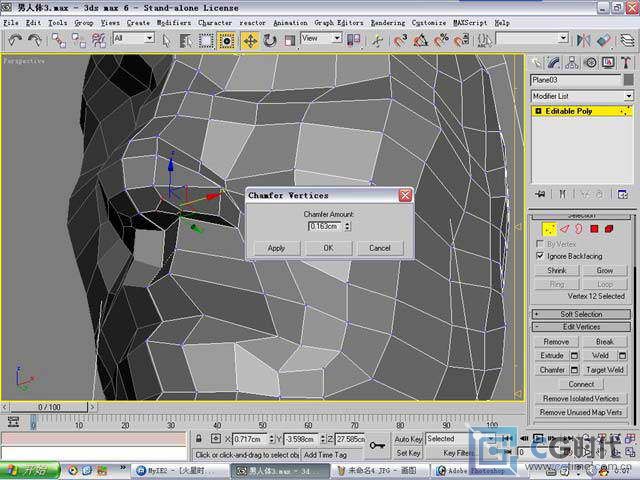Activate the Select and Move tool
640x480 pixels.
250,40
